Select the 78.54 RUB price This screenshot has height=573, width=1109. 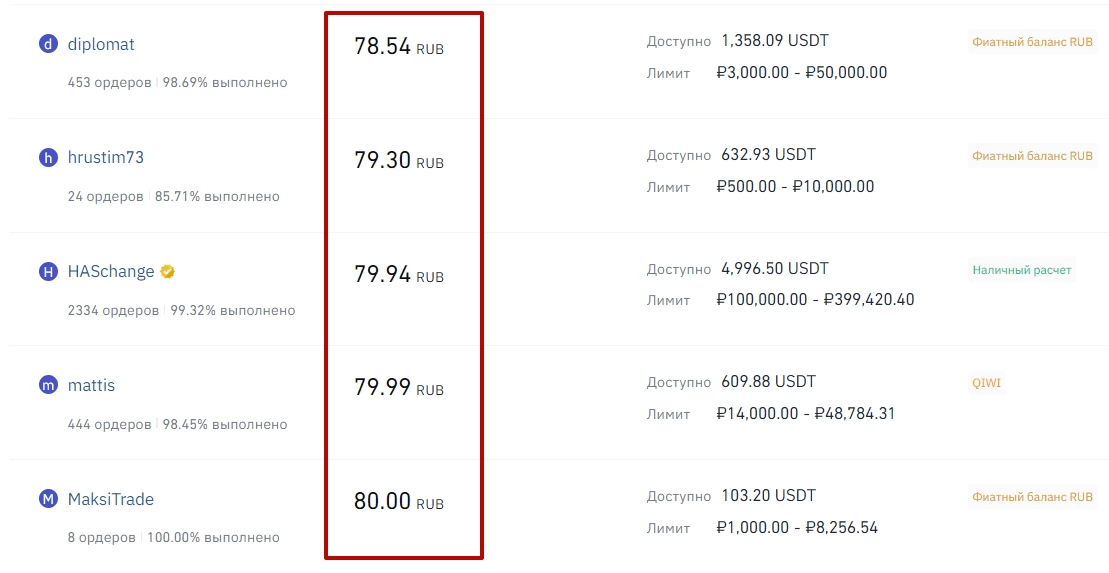[x=398, y=47]
